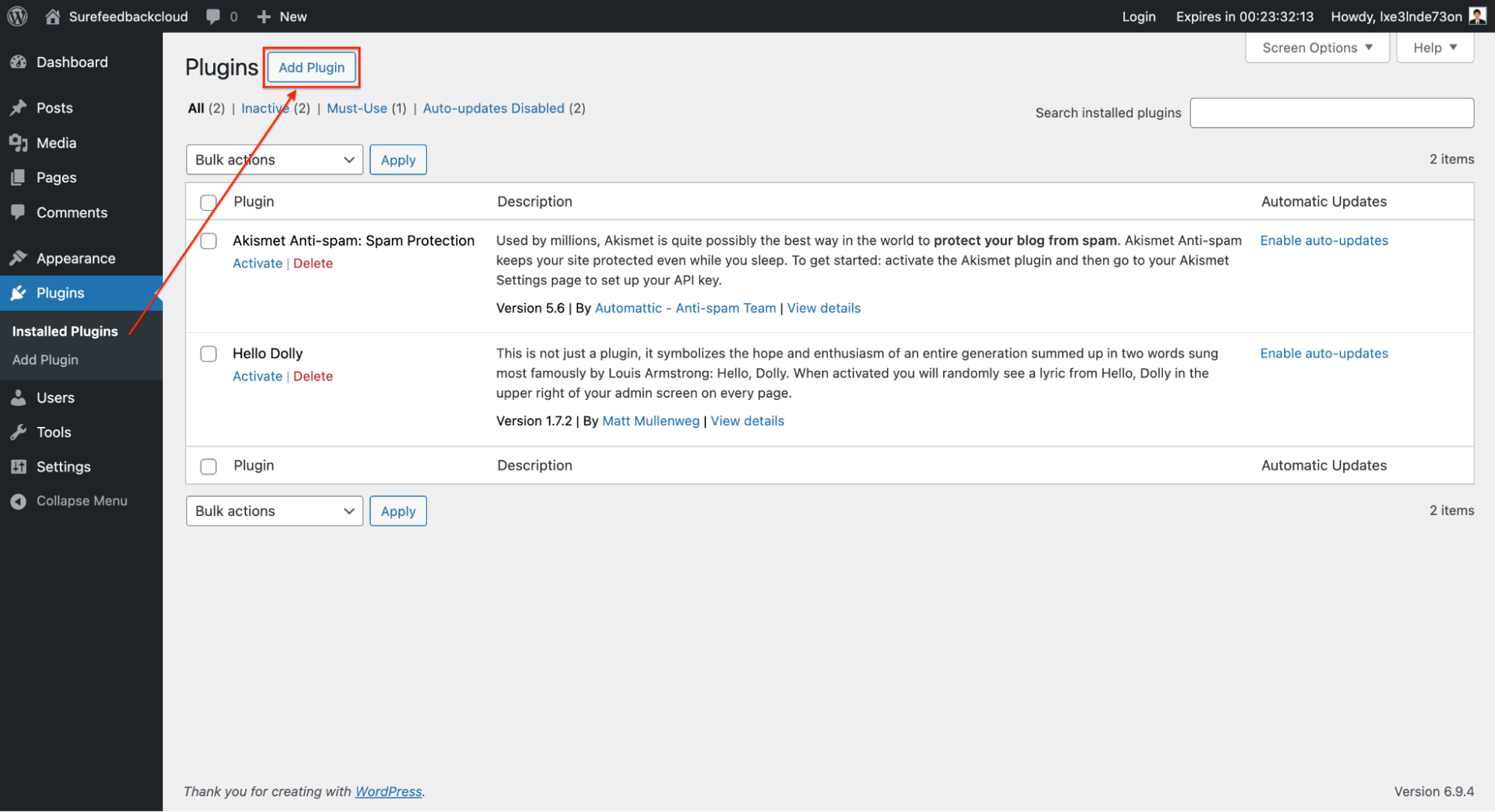
Task: Tick the Hello Dolly plugin checkbox
Action: [x=209, y=354]
